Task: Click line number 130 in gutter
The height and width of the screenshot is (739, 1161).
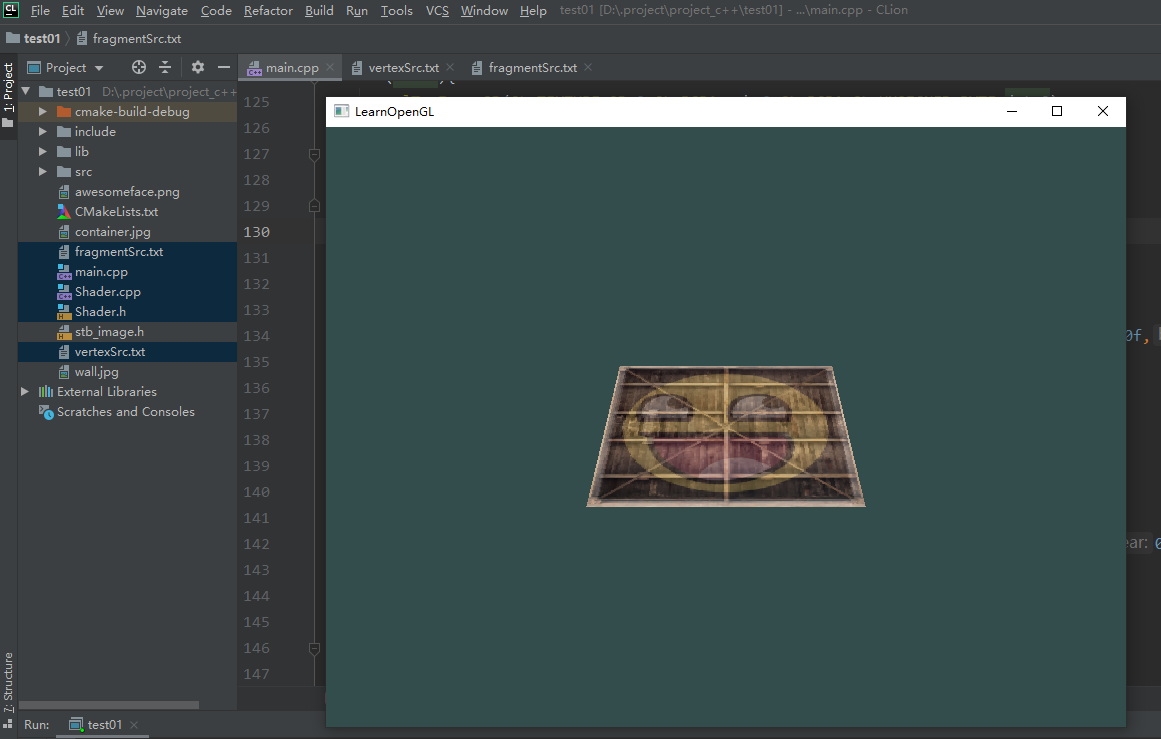Action: (x=256, y=232)
